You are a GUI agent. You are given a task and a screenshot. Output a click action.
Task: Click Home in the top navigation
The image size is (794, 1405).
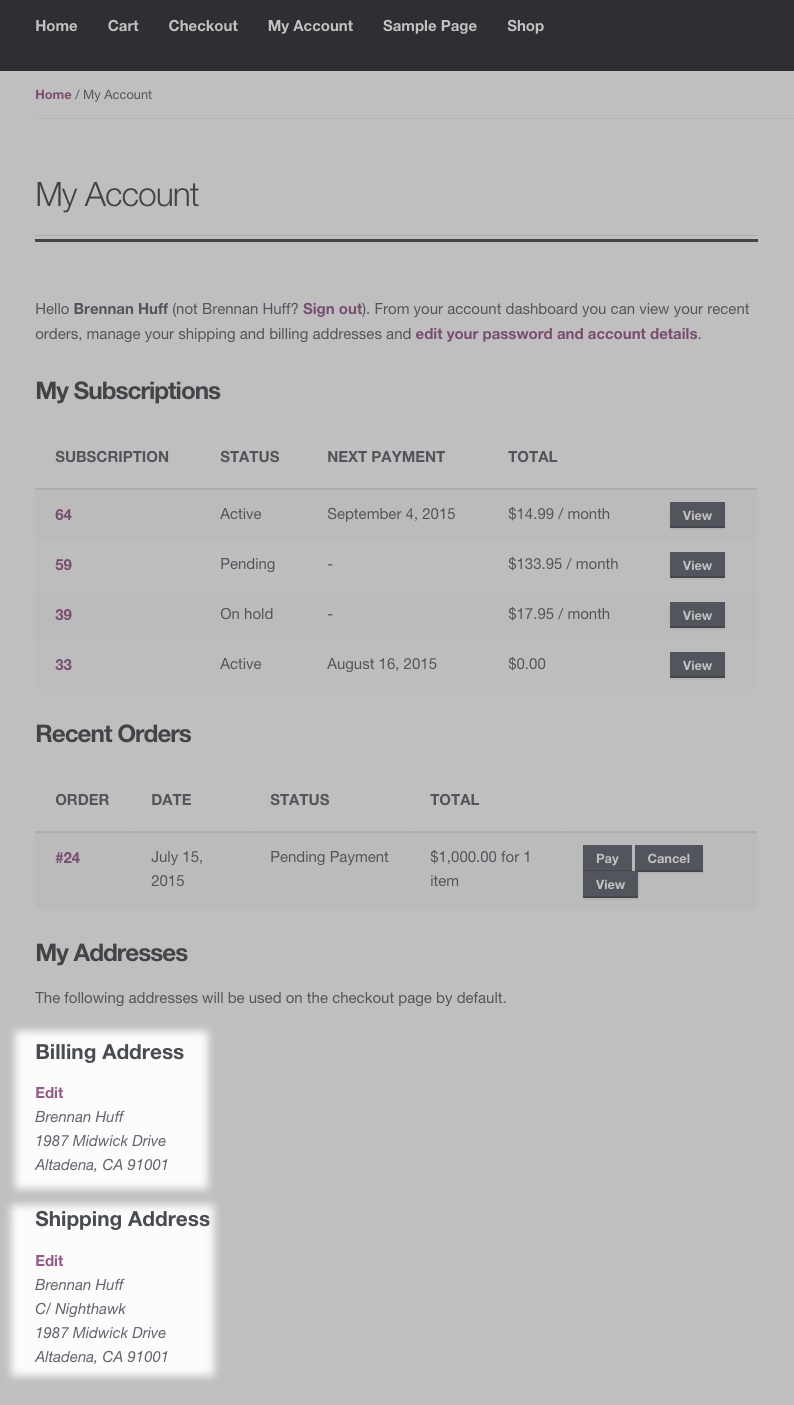56,26
